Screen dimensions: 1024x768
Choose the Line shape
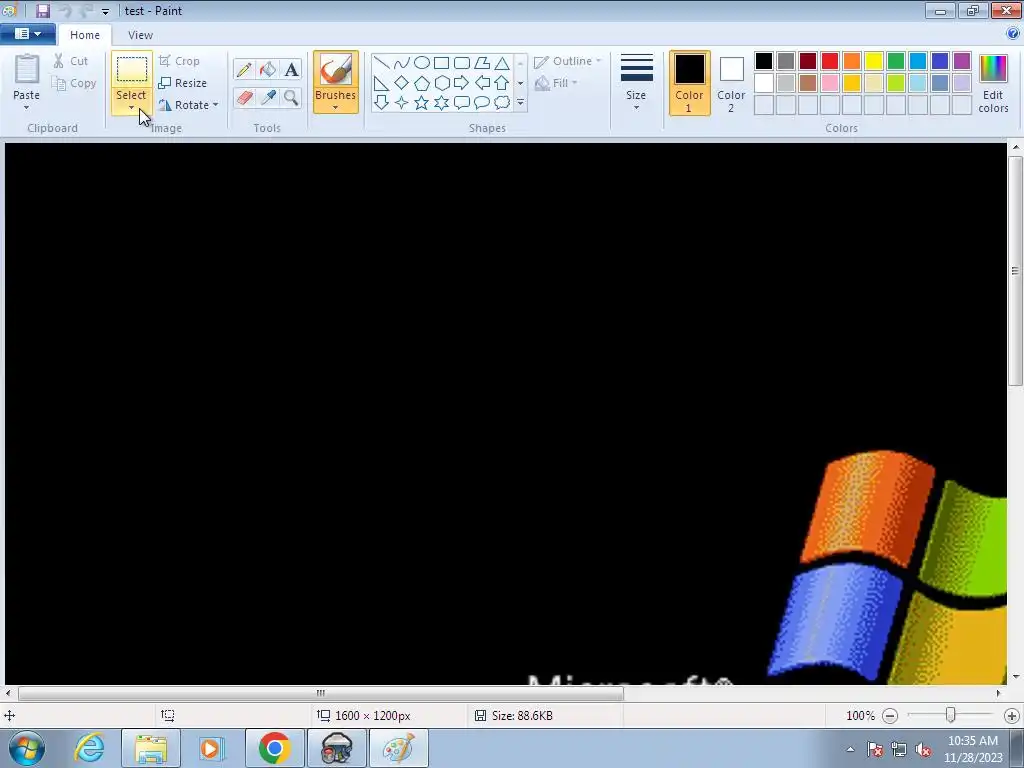point(381,63)
